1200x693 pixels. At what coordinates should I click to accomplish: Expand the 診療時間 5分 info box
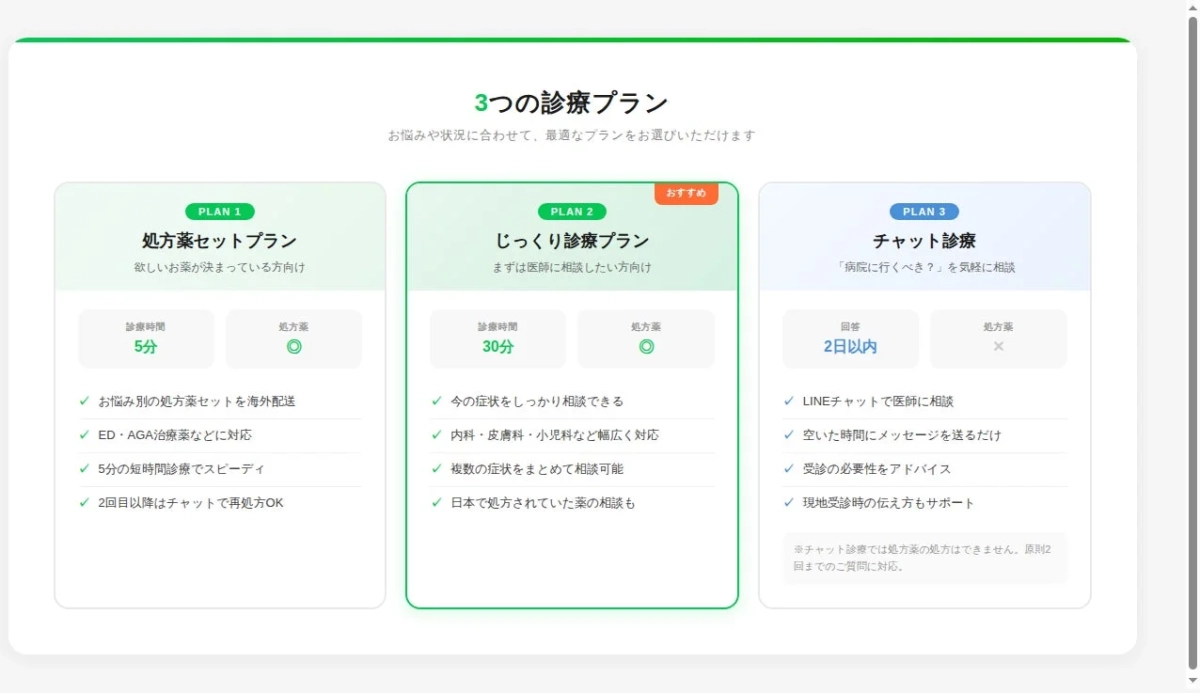tap(146, 339)
